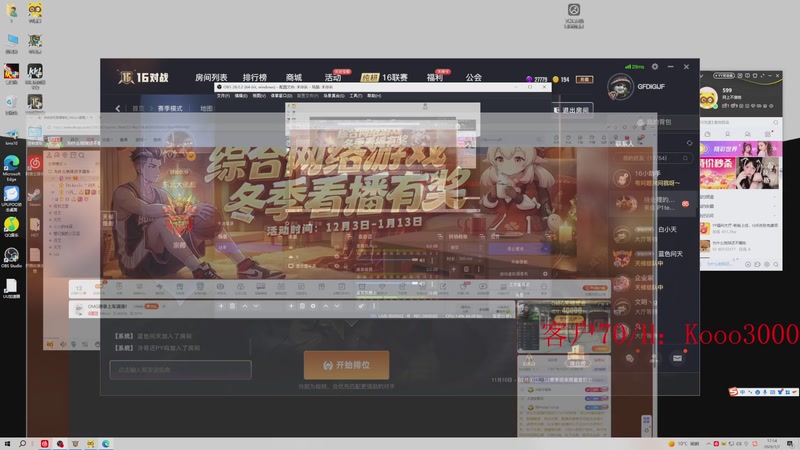Viewport: 800px width, 450px height.
Task: Click the Sogou input method S icon
Action: coord(734,391)
